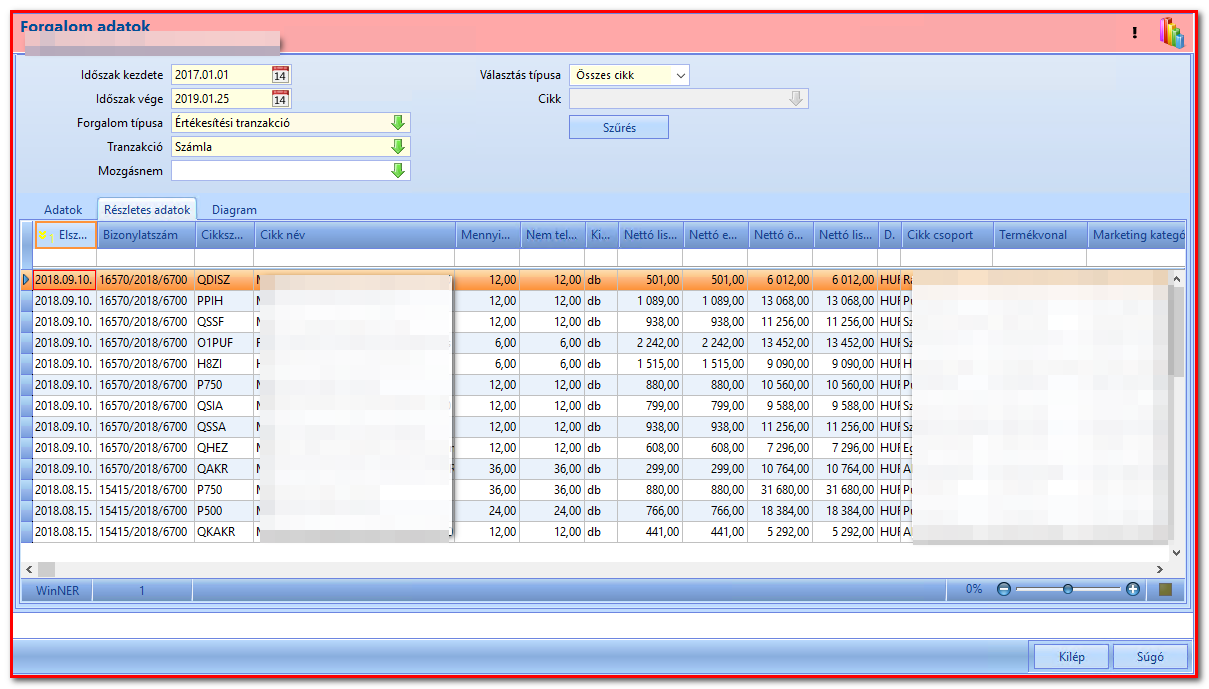The width and height of the screenshot is (1209, 689).
Task: Click the 2 242,00 list price cell
Action: [x=650, y=343]
